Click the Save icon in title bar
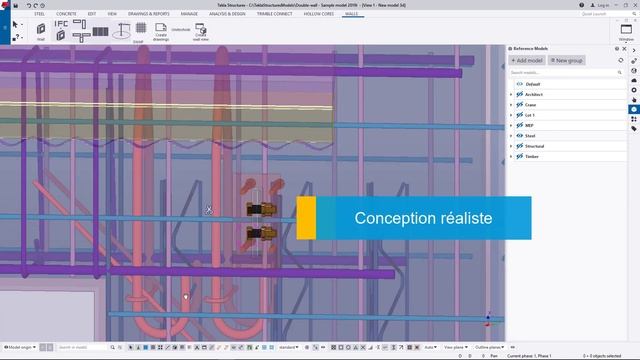Screen dimensions: 640x360 point(16,6)
